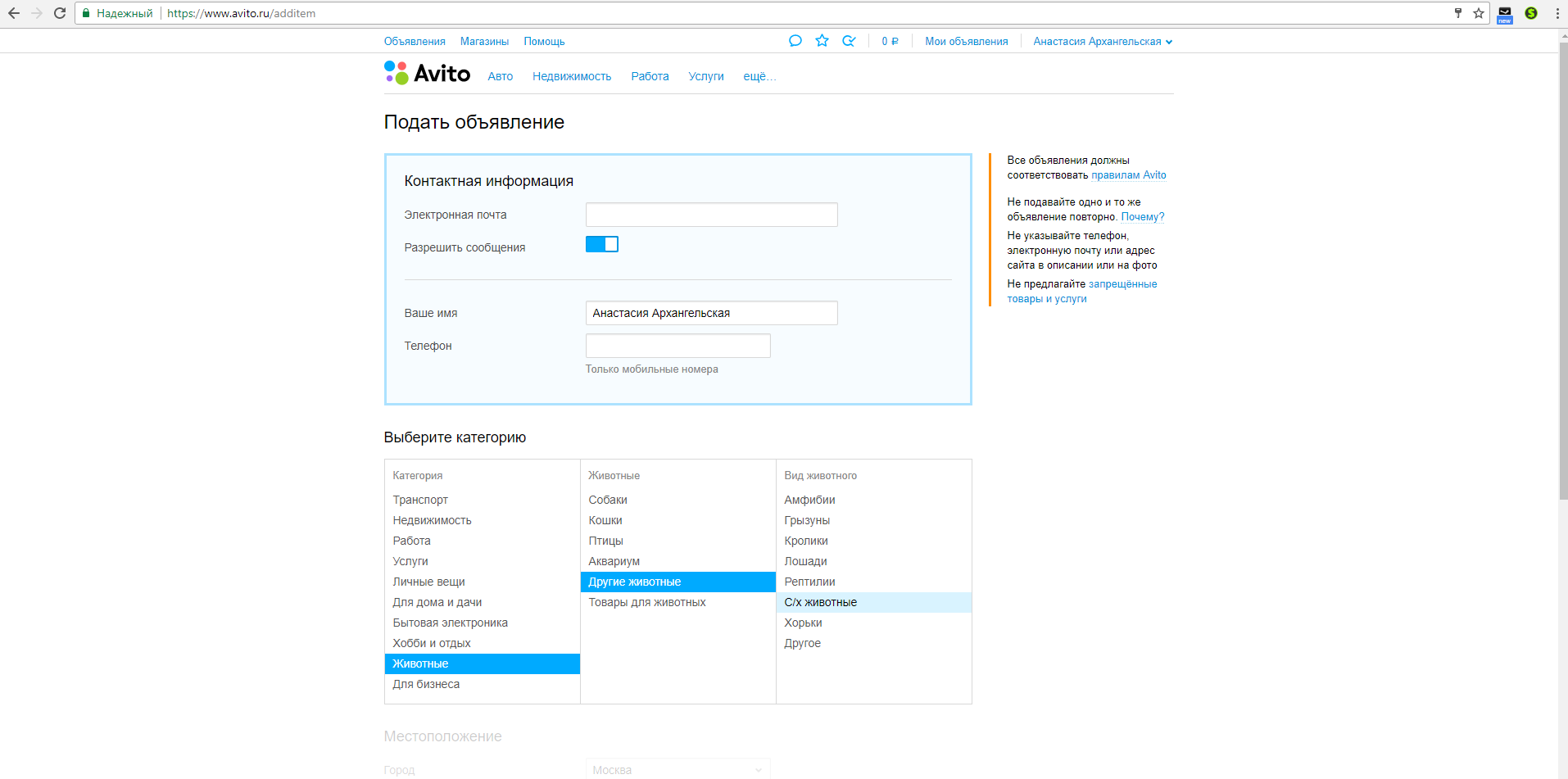
Task: Focus the Электронная почта field
Action: click(x=712, y=215)
